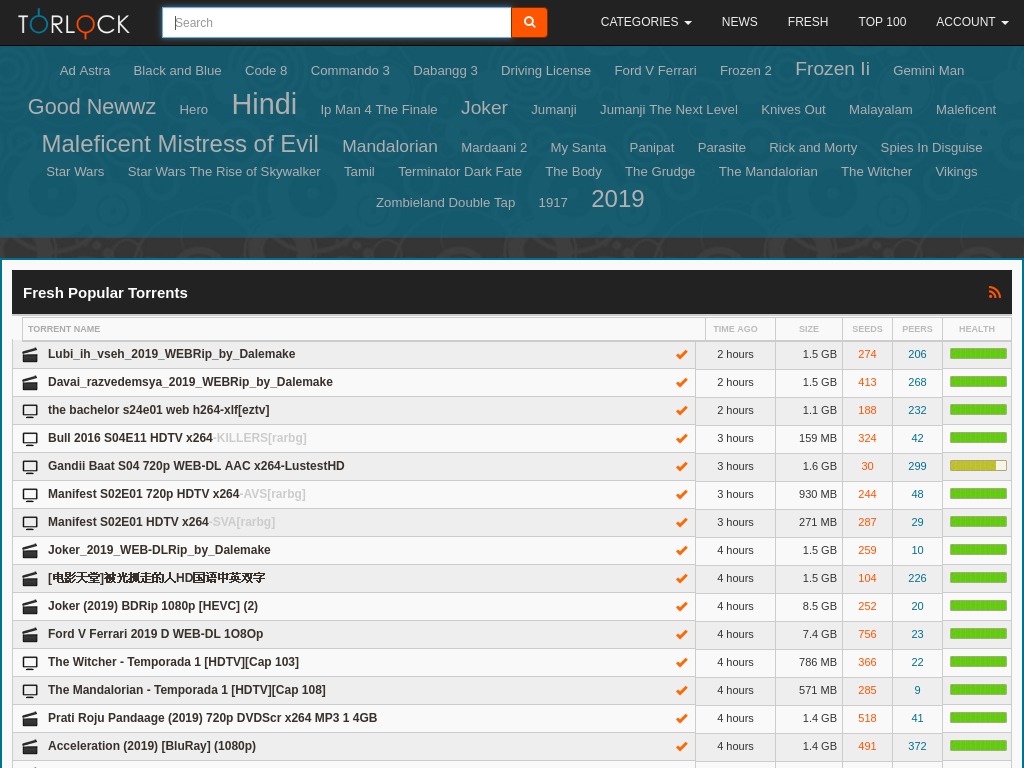Go to the News page
The height and width of the screenshot is (768, 1024).
739,22
